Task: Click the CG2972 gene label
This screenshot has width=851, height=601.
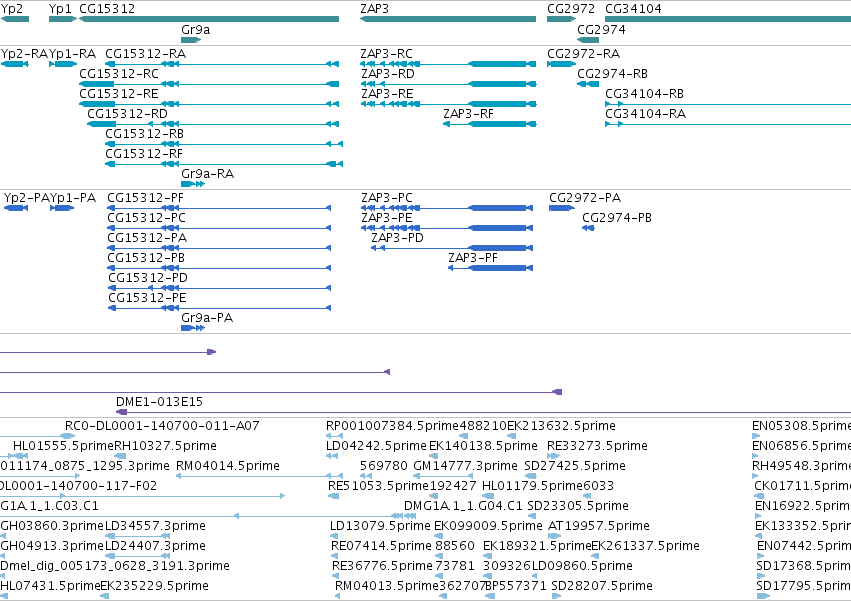Action: click(571, 9)
